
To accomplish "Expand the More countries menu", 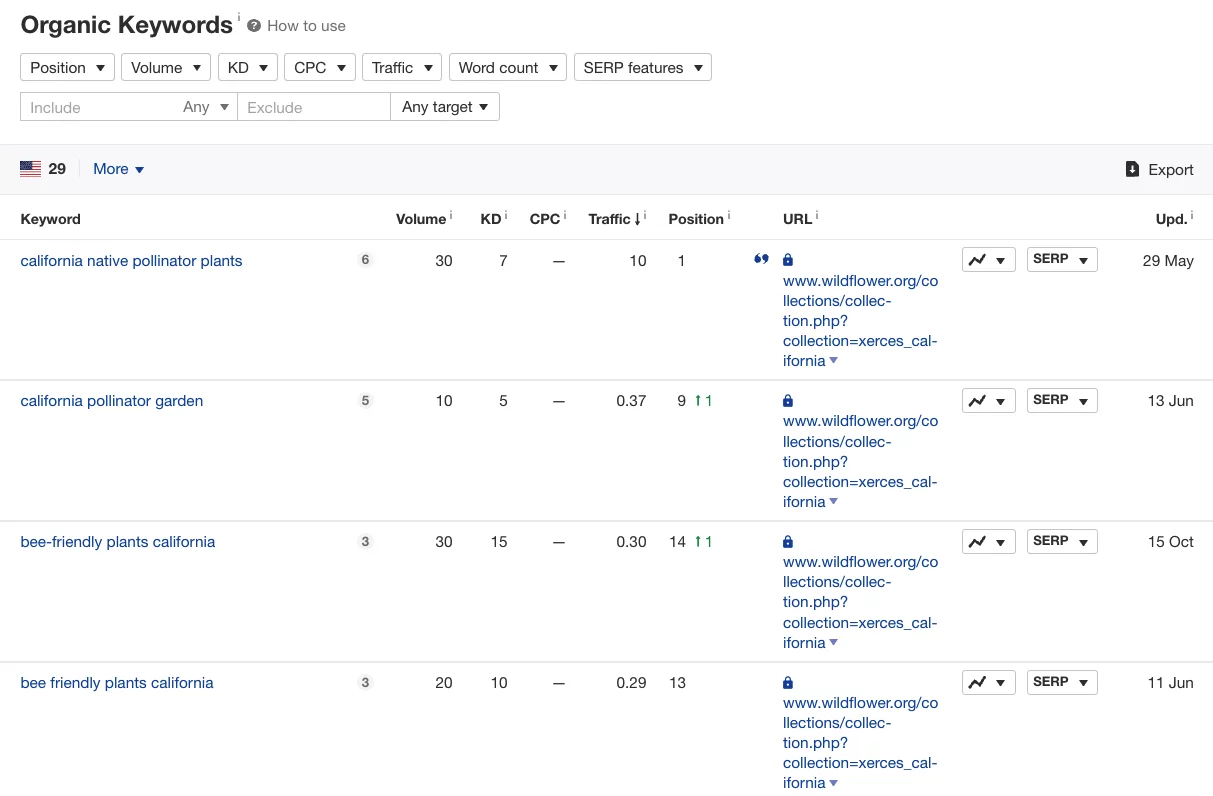I will click(118, 169).
